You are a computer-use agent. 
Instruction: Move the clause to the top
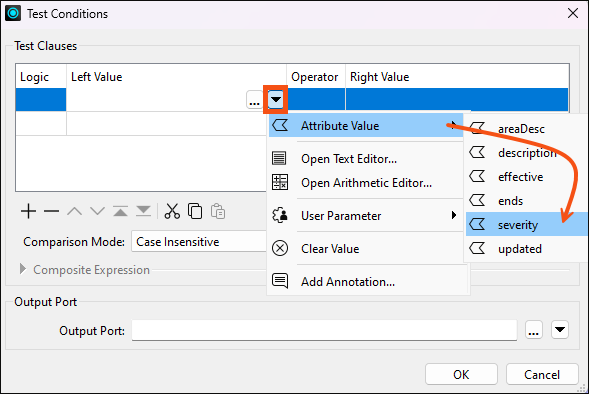(x=120, y=211)
